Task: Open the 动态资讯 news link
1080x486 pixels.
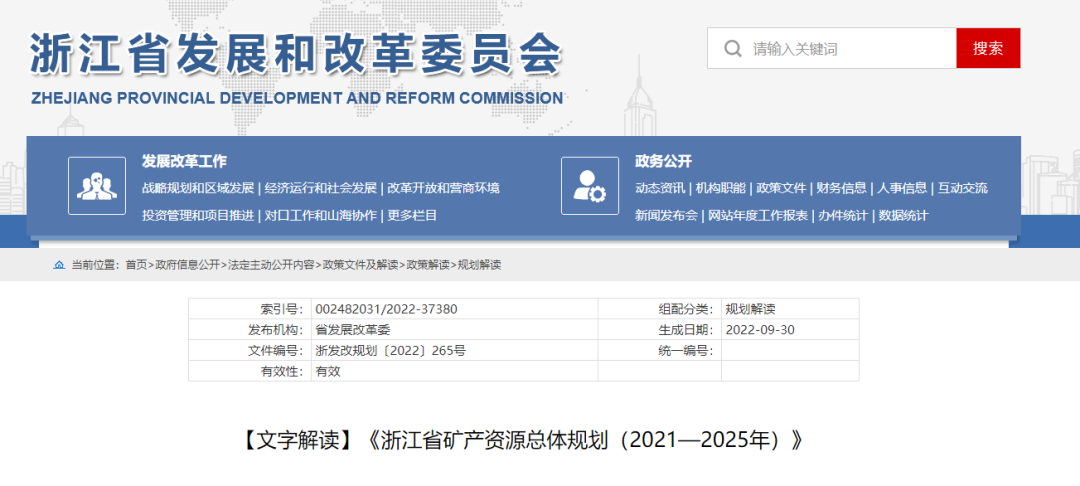Action: pyautogui.click(x=660, y=188)
